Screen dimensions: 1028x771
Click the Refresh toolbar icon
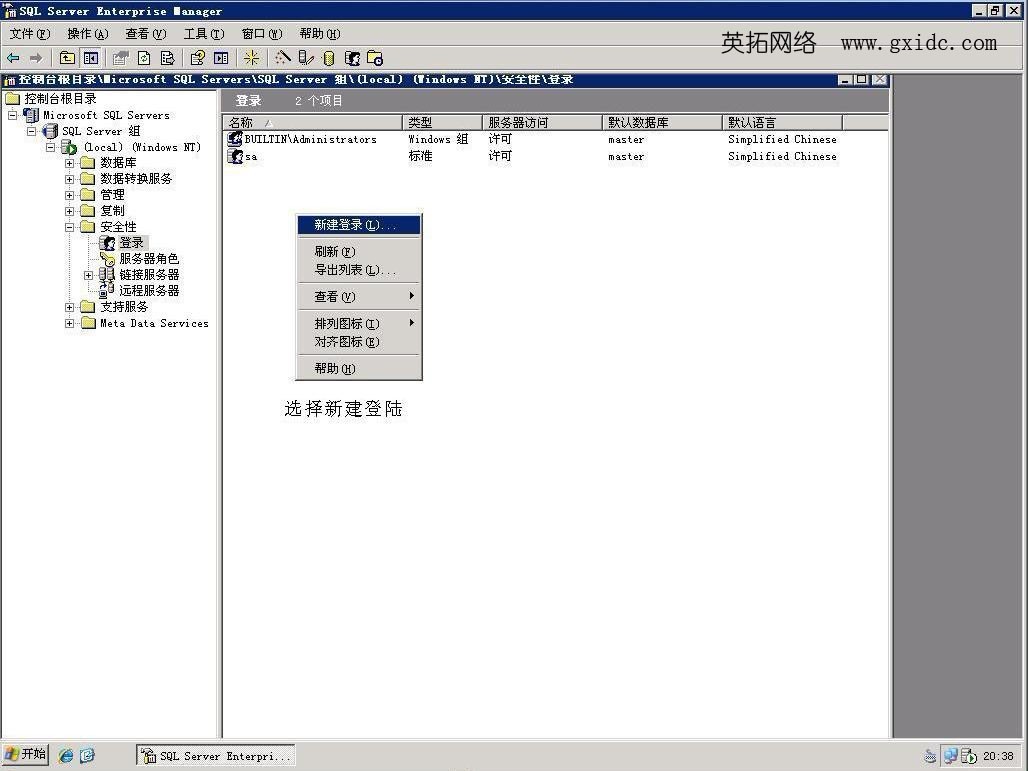pyautogui.click(x=144, y=58)
